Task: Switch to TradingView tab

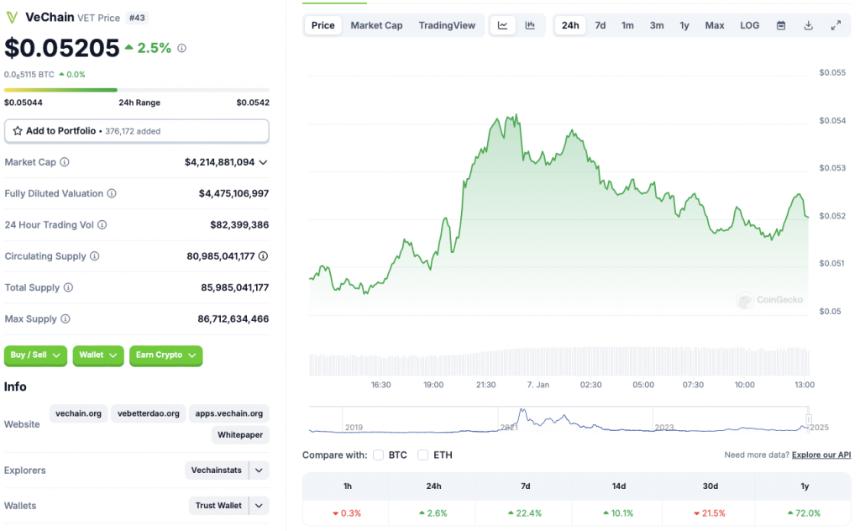Action: [447, 25]
